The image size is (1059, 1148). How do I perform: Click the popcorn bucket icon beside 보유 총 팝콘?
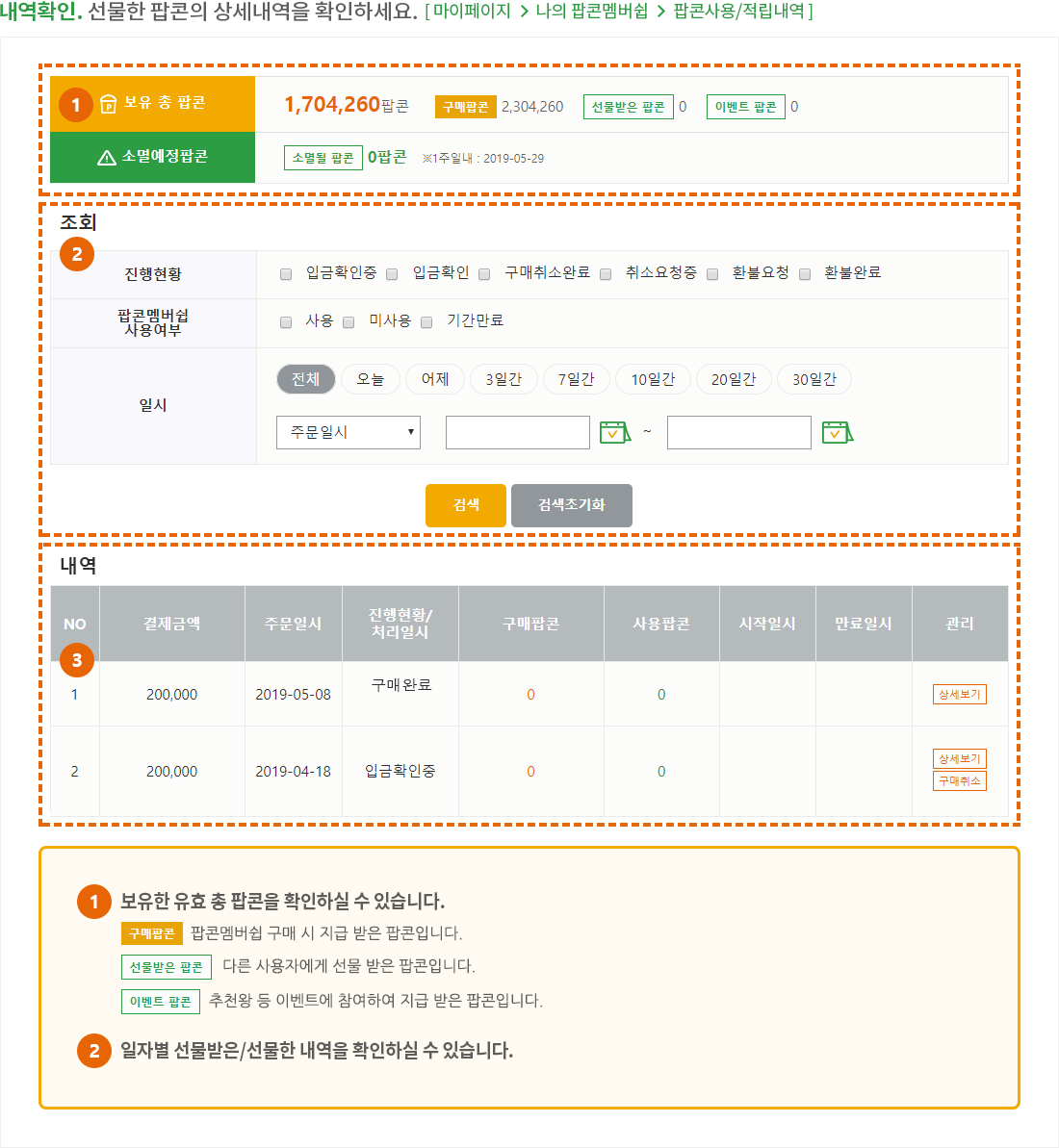(108, 104)
